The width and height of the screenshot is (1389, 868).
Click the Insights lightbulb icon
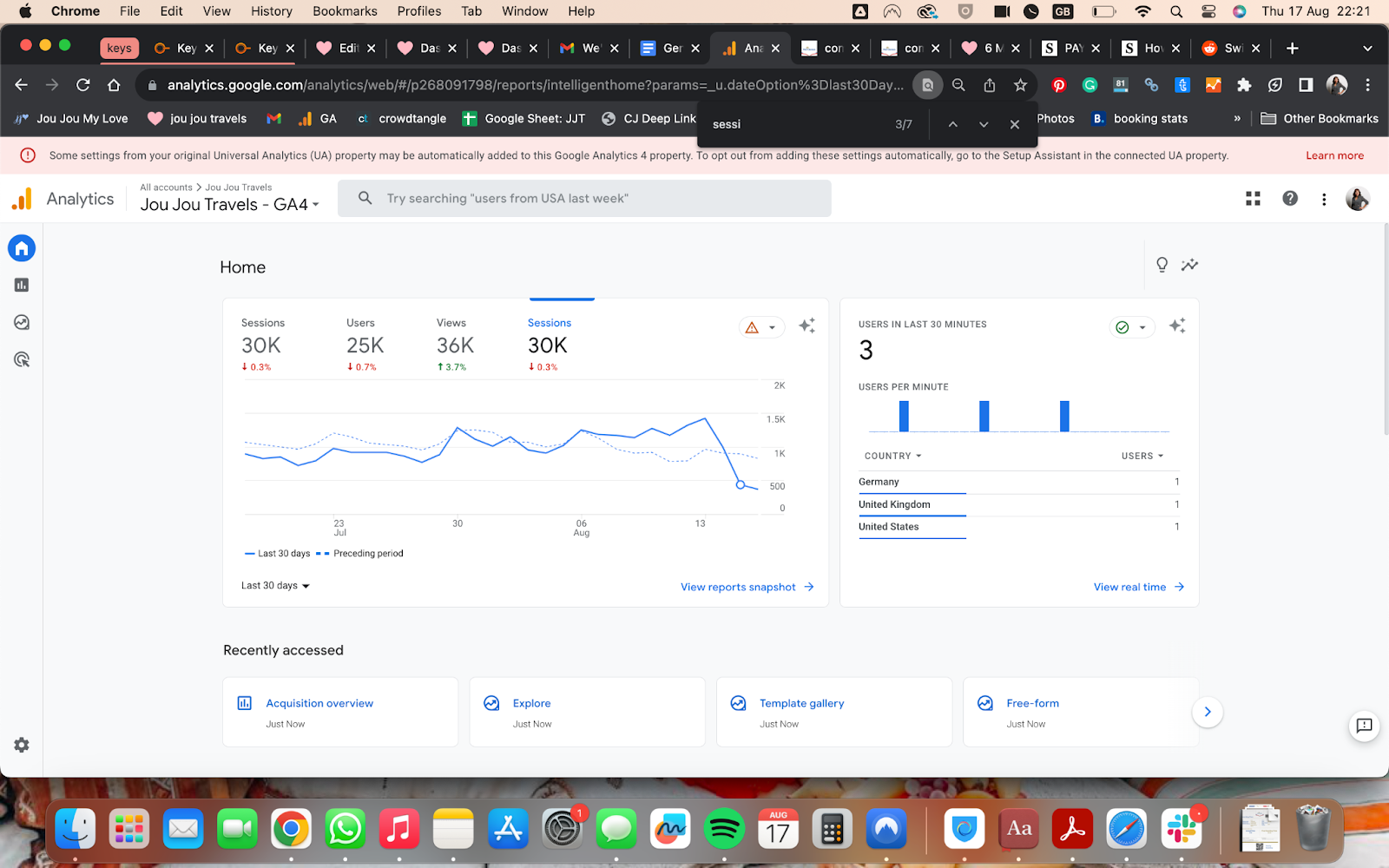coord(1162,265)
